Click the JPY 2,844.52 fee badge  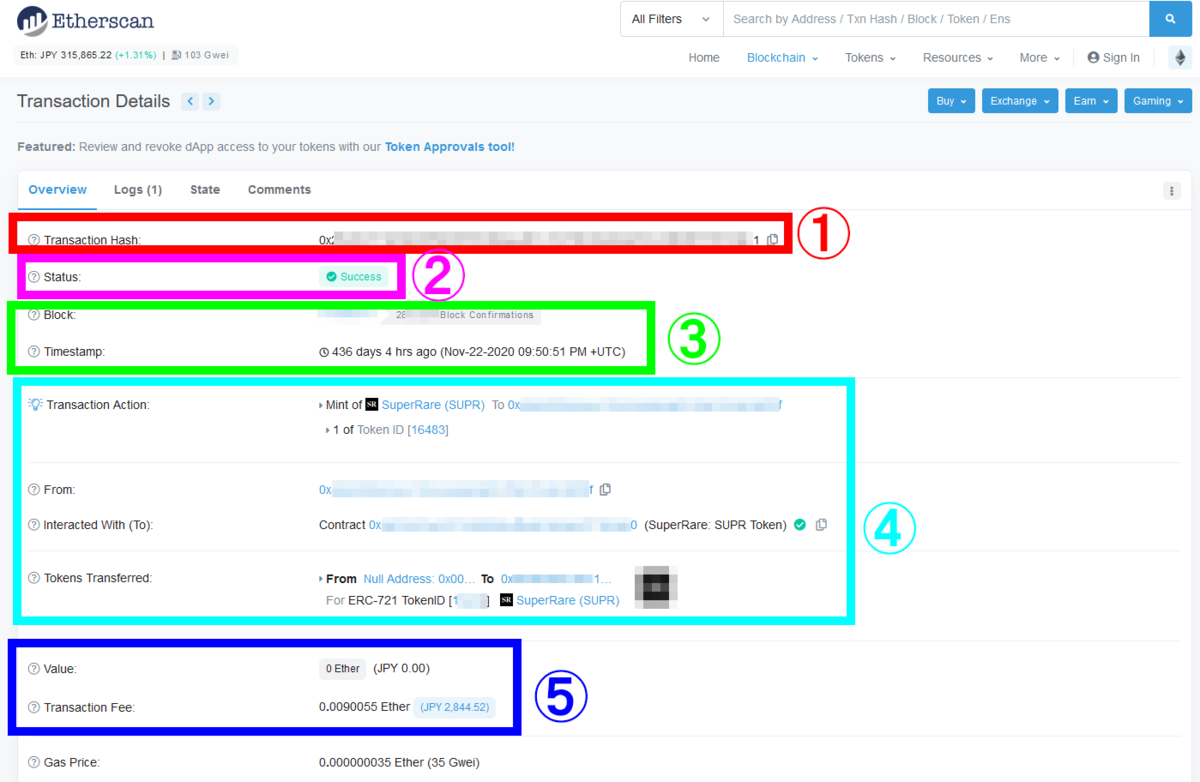pyautogui.click(x=454, y=708)
